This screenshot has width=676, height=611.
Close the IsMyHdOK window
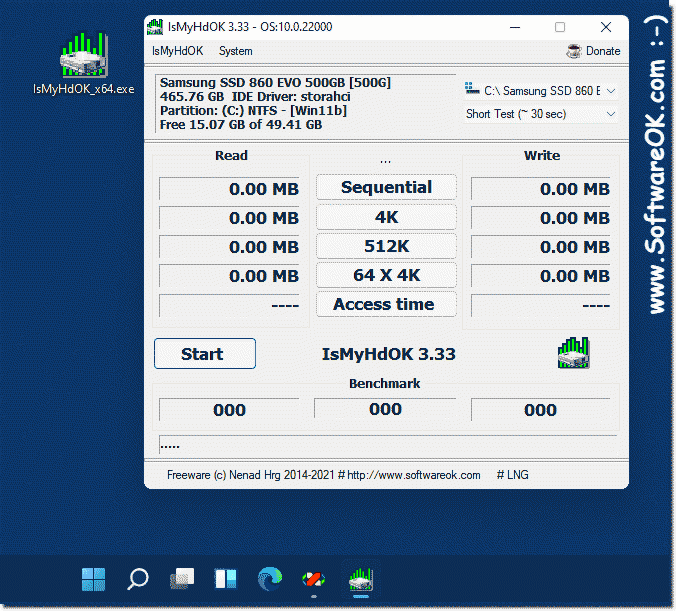[x=606, y=27]
